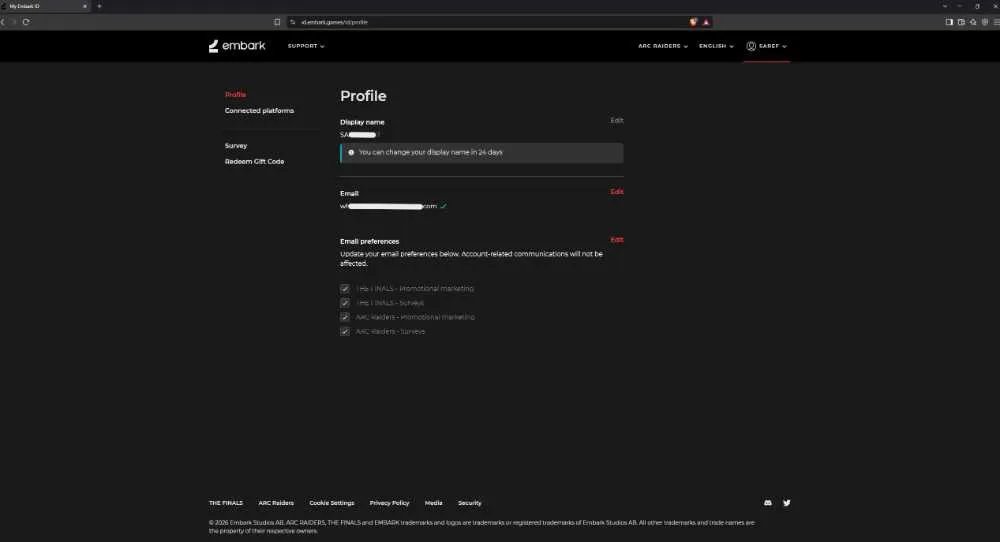Open Media footer link
Image resolution: width=1000 pixels, height=542 pixels.
point(434,503)
